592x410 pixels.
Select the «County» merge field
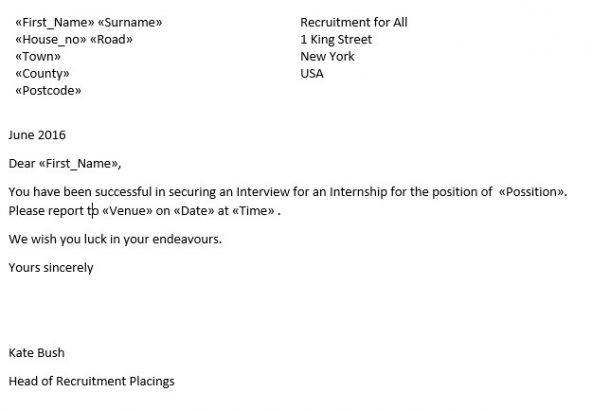(42, 73)
